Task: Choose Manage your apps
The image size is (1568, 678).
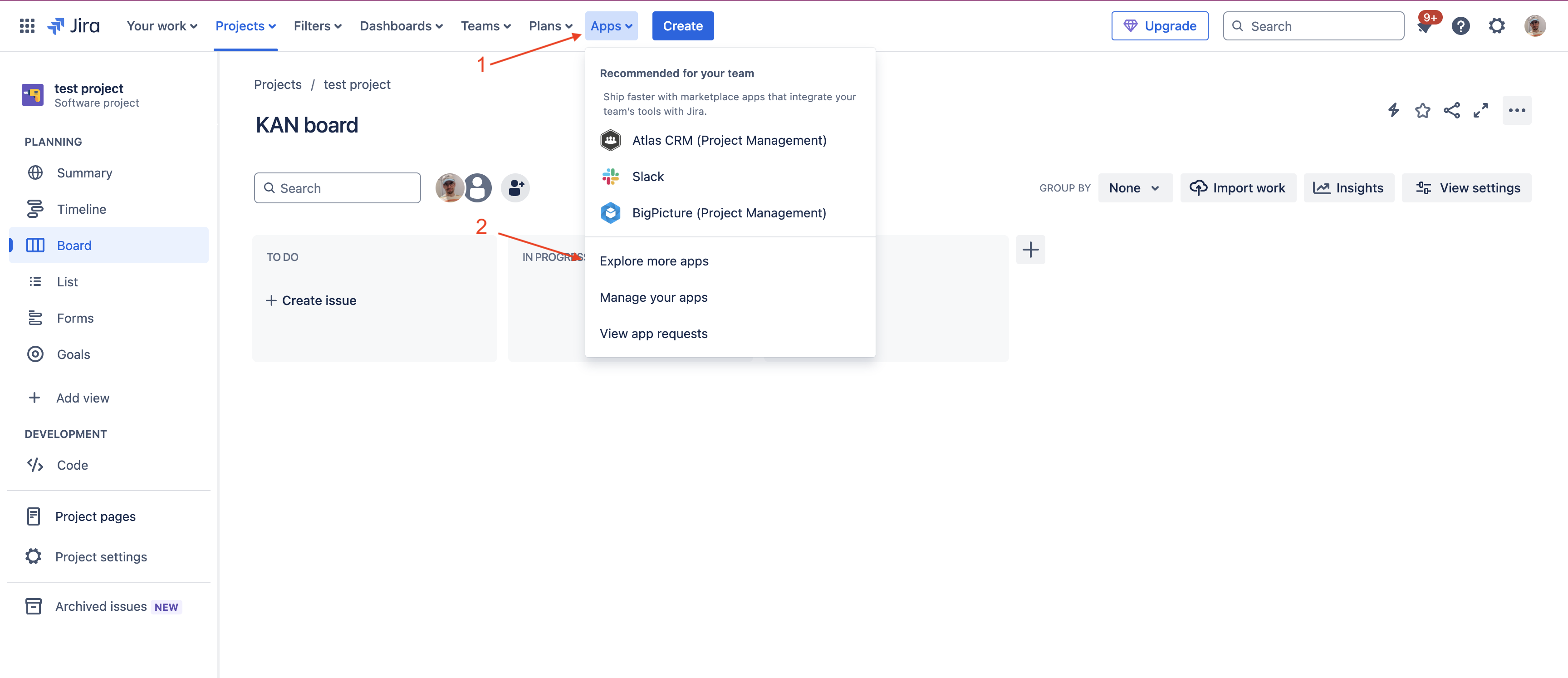Action: click(653, 298)
